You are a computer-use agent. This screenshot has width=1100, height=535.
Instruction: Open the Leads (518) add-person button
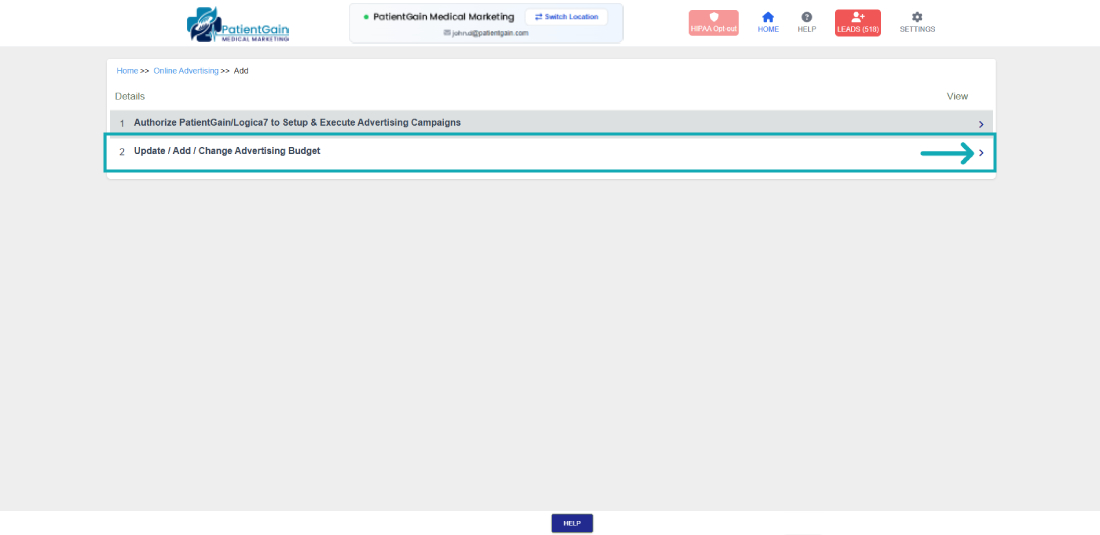click(x=857, y=23)
